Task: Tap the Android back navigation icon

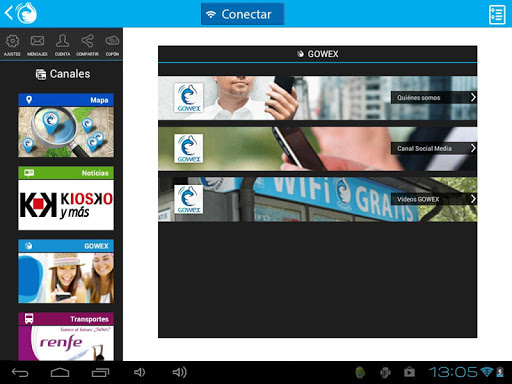Action: [20, 372]
